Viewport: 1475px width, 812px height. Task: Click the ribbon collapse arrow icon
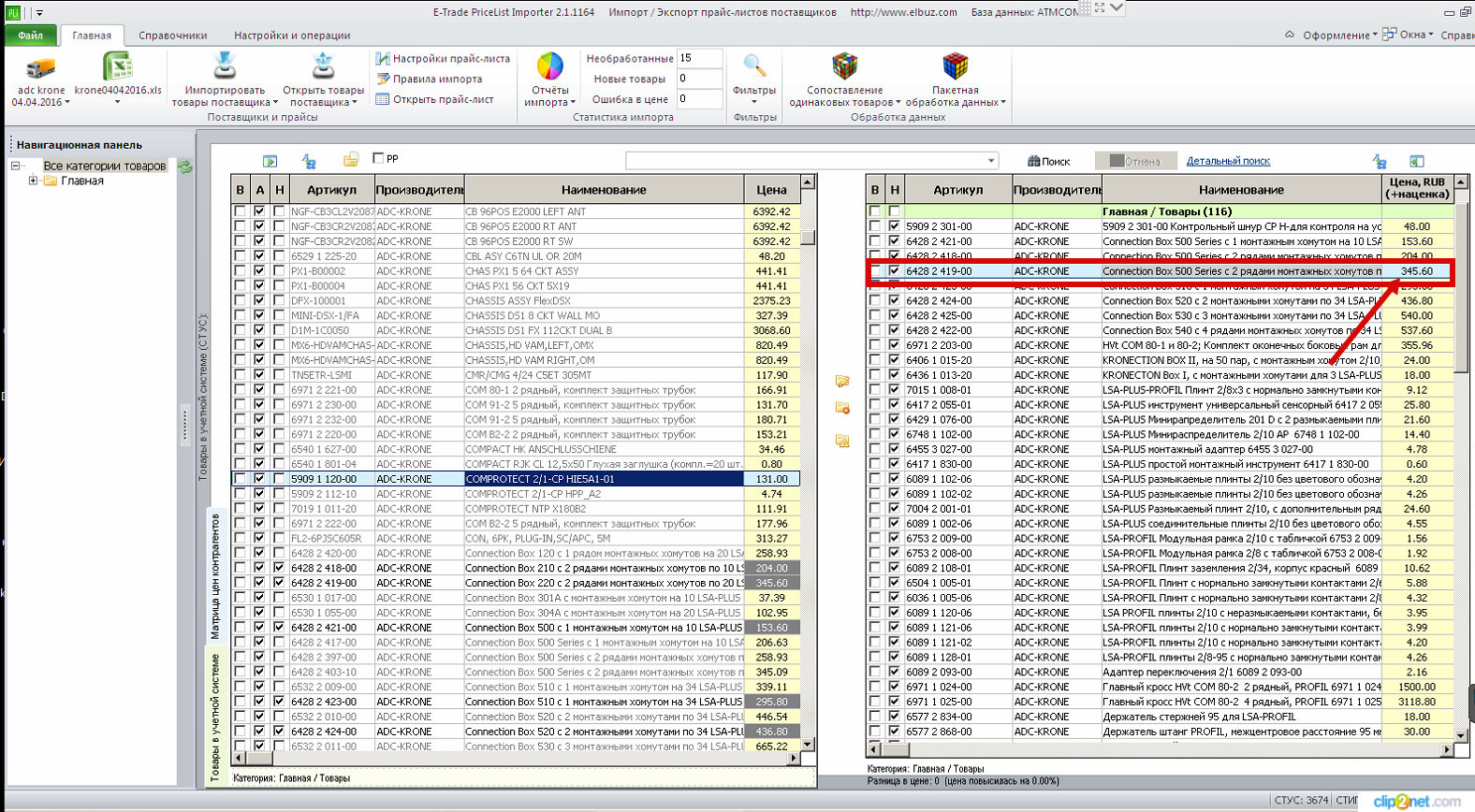click(1290, 35)
